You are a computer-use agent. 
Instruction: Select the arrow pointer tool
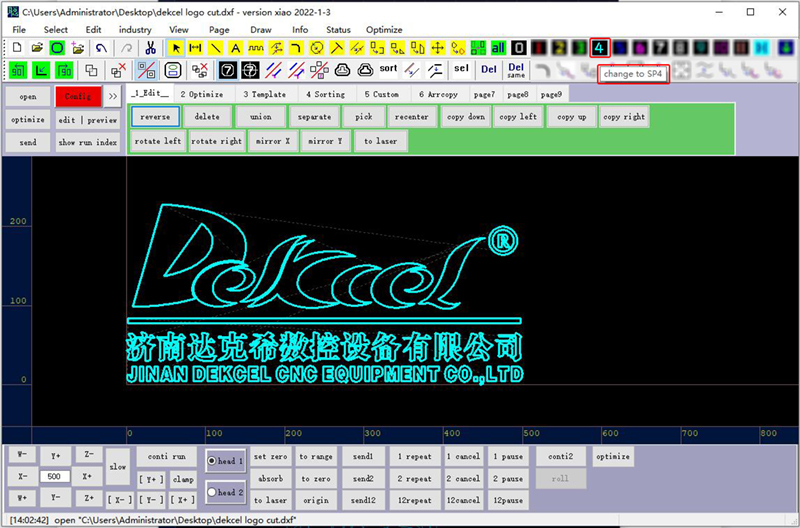(176, 48)
